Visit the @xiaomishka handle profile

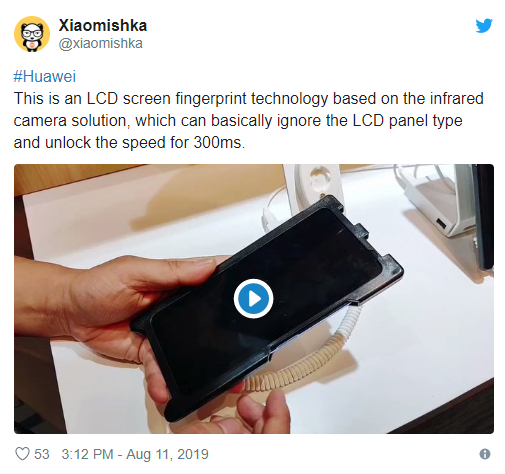101,43
